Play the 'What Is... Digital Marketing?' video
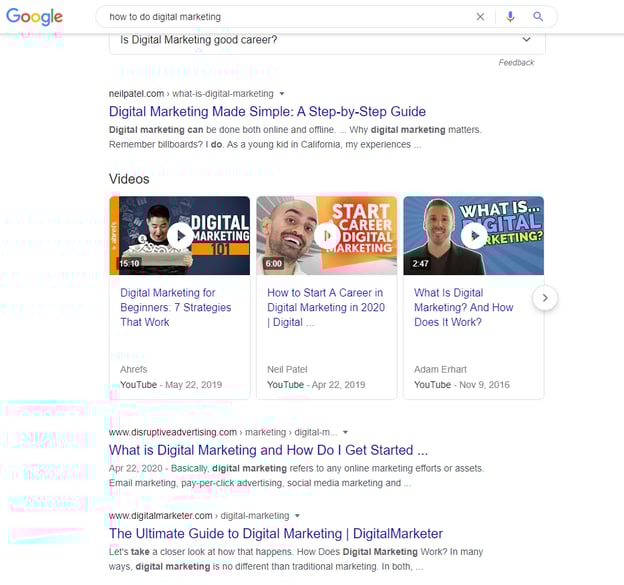 coord(474,236)
